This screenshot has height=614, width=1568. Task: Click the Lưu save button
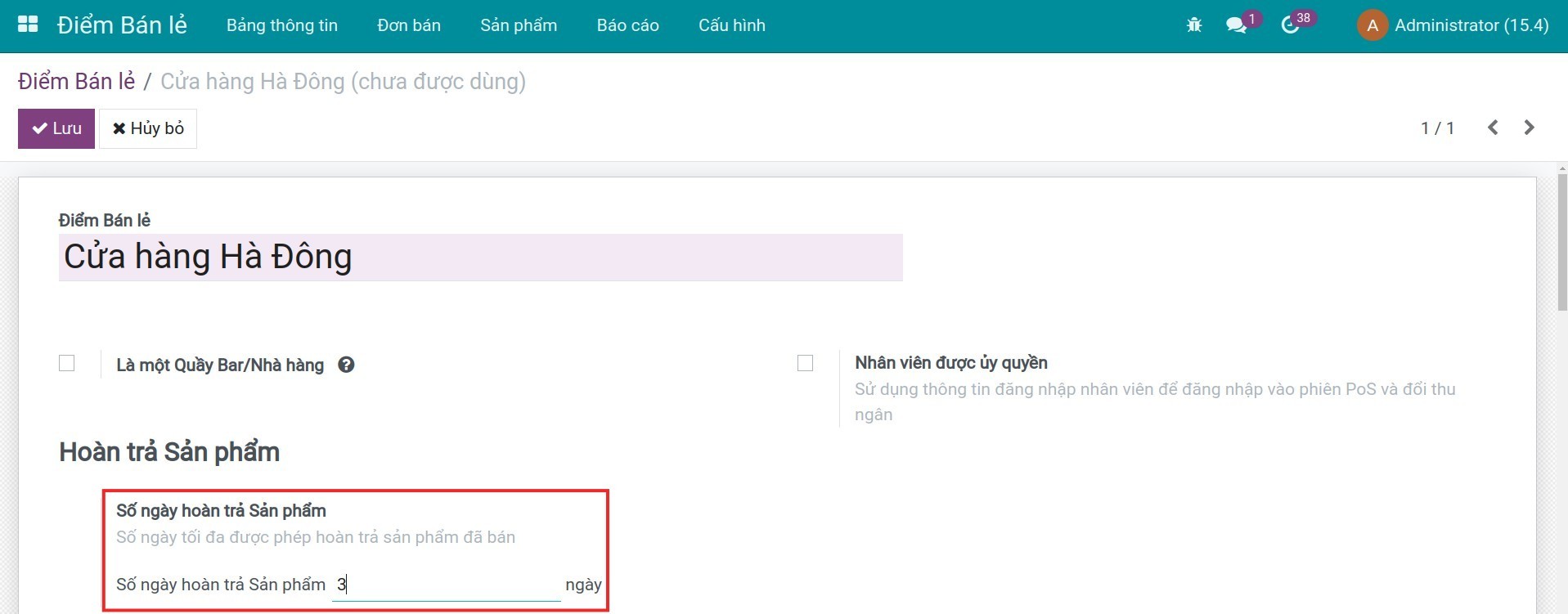tap(56, 128)
